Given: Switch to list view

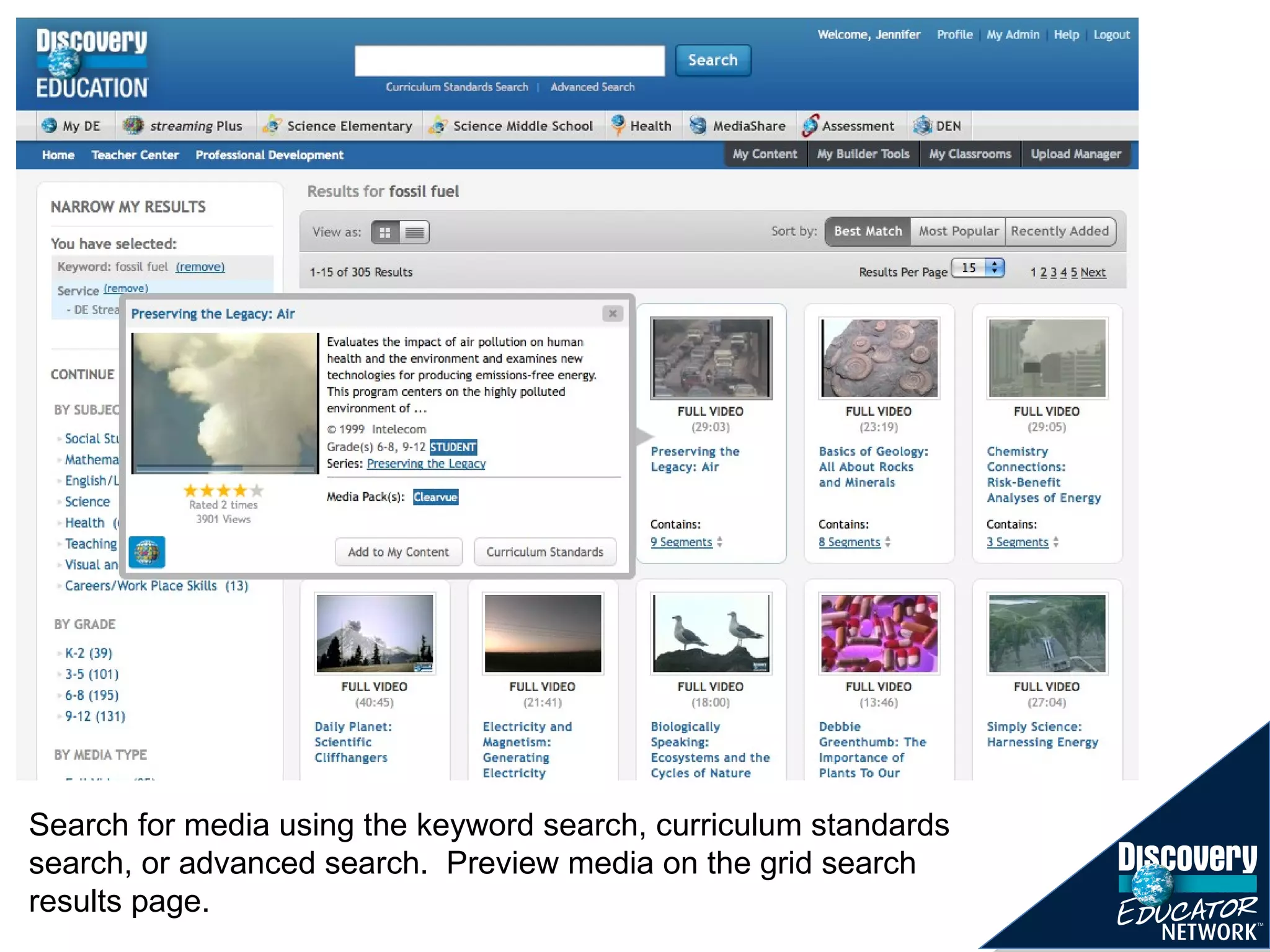Looking at the screenshot, I should click(414, 232).
